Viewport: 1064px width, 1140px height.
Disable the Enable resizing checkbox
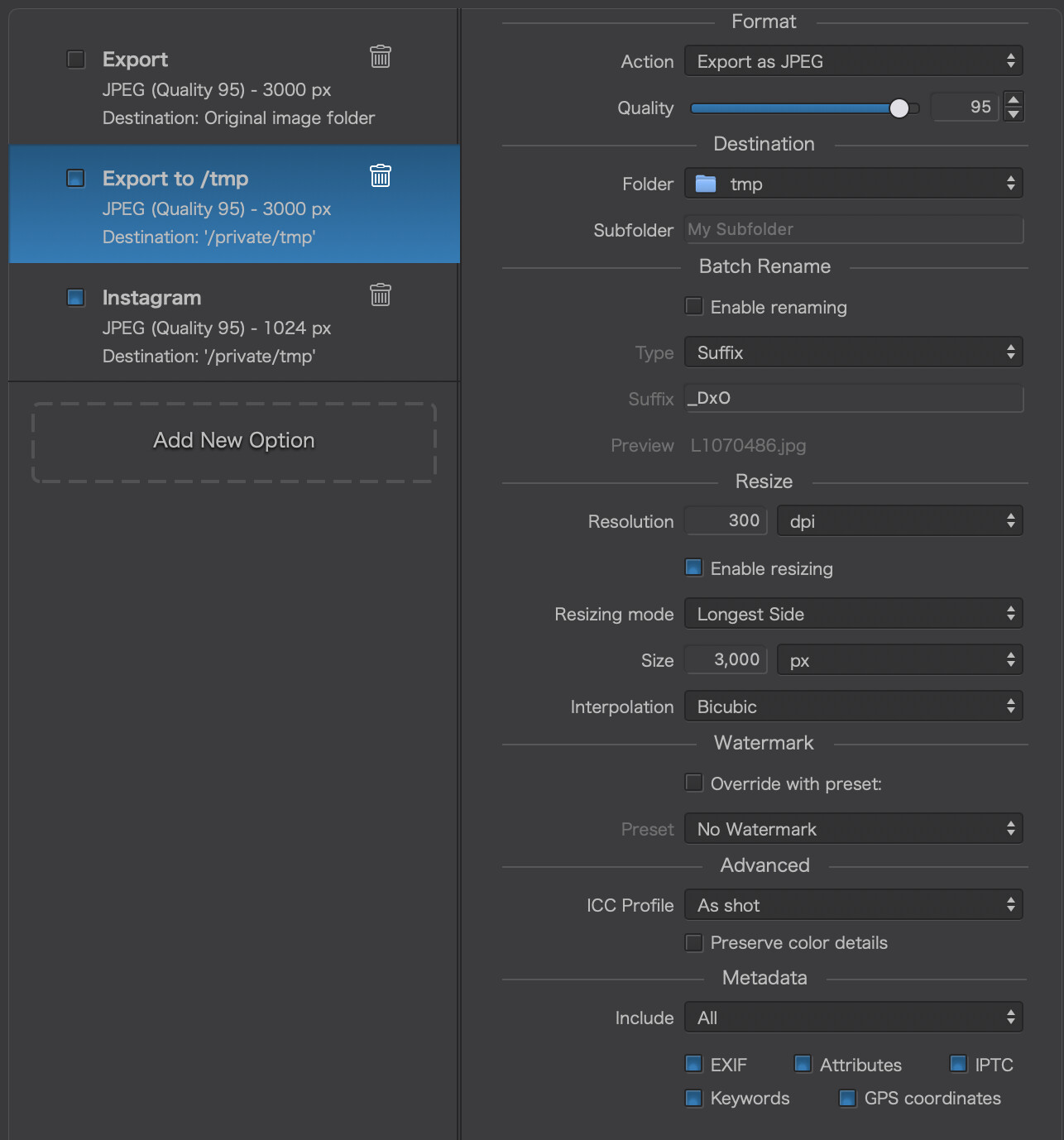(x=694, y=568)
